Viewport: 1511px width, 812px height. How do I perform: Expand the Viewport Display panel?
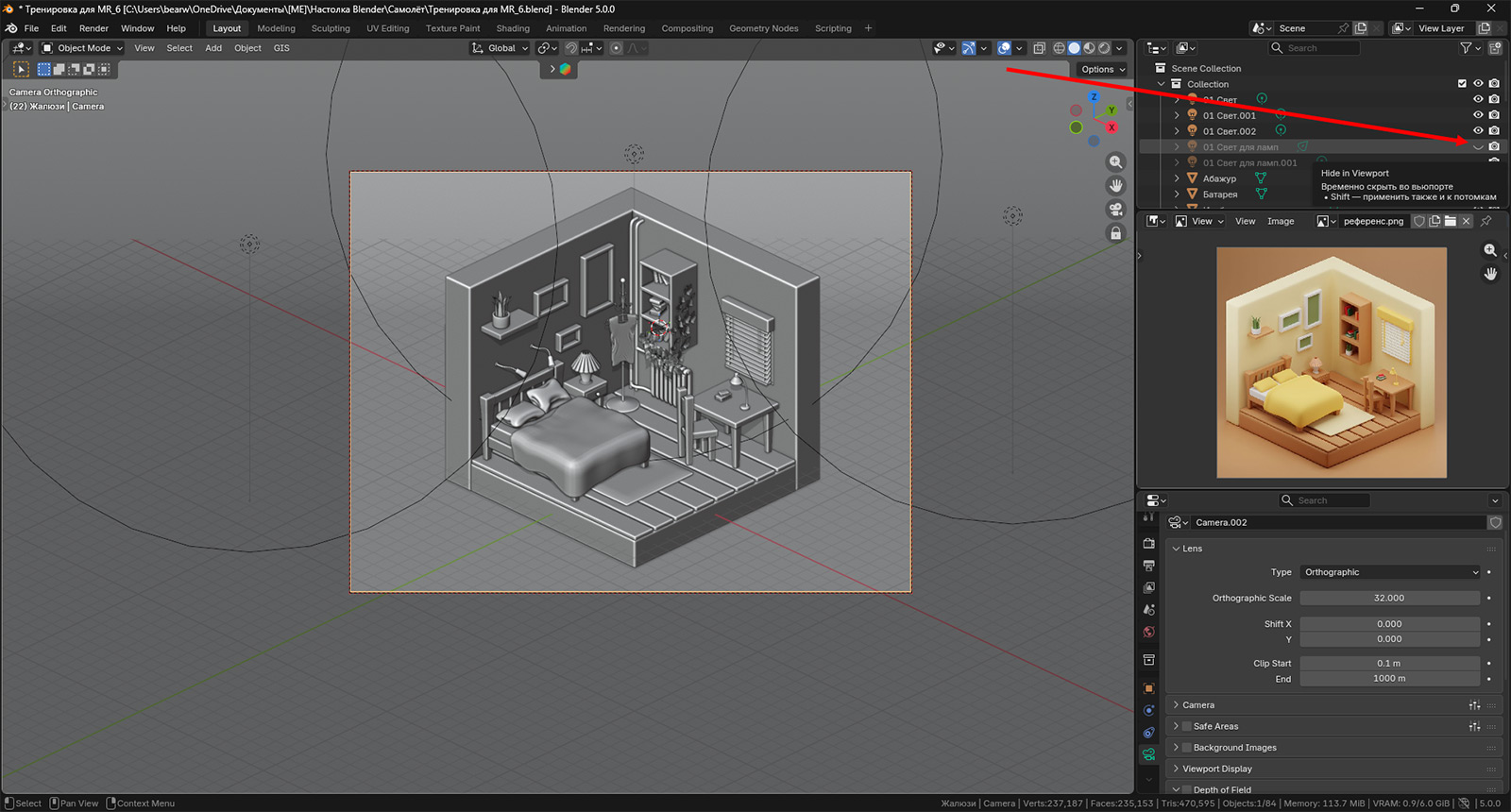[x=1216, y=769]
